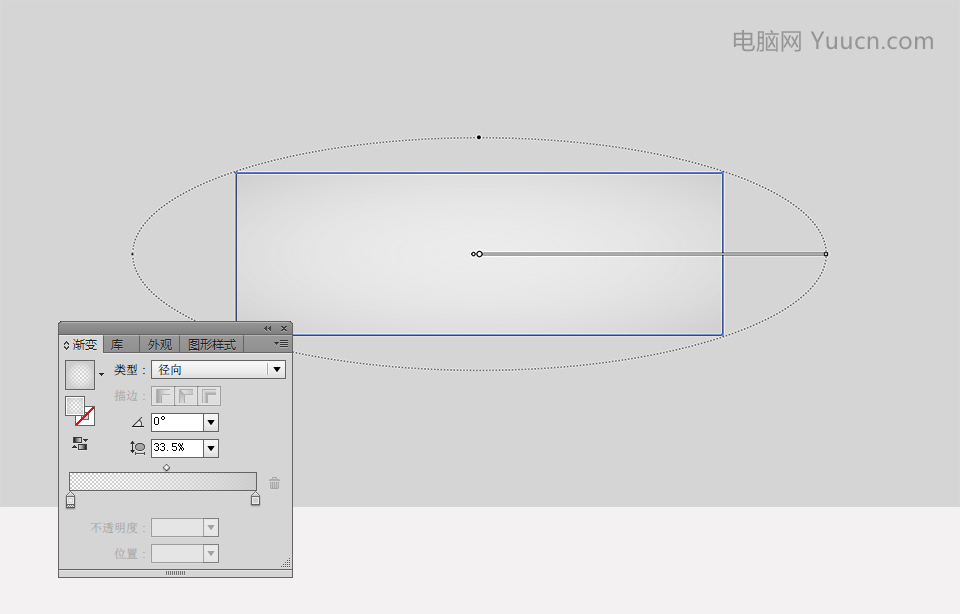Select the right gradient color stop
Image resolution: width=960 pixels, height=614 pixels.
255,499
